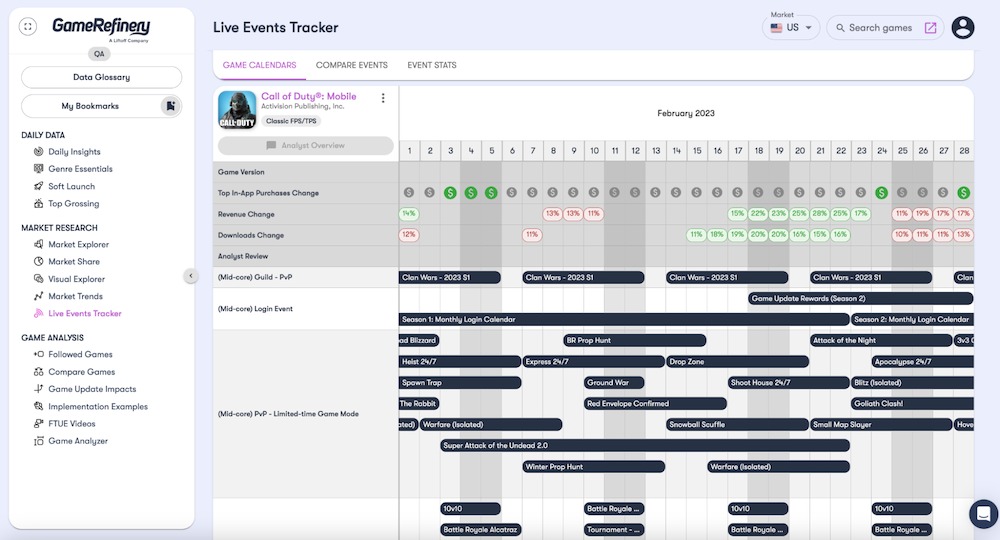Open the chat support widget
Viewport: 1000px width, 540px height.
tap(983, 513)
